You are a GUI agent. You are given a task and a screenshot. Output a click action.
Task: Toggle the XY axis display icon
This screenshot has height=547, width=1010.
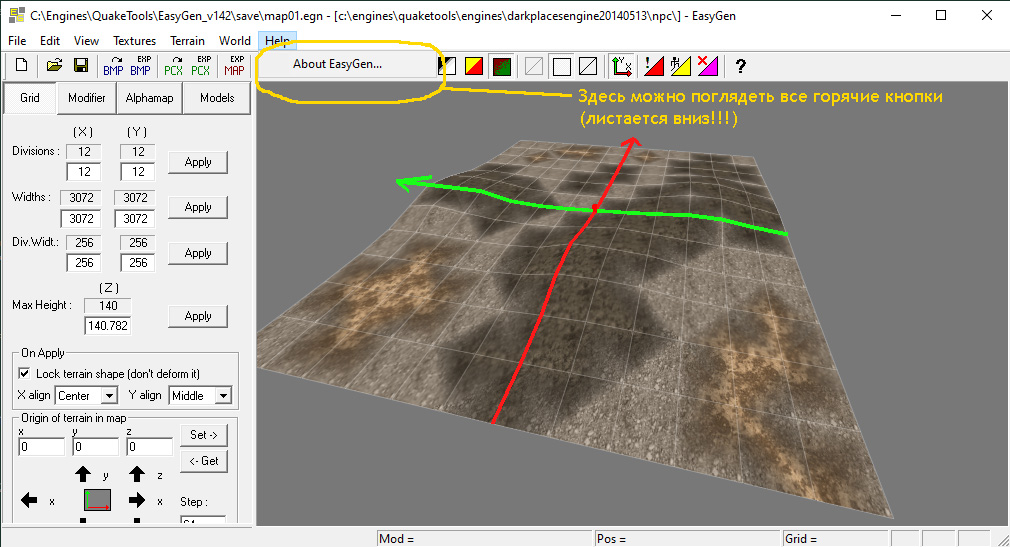[622, 66]
